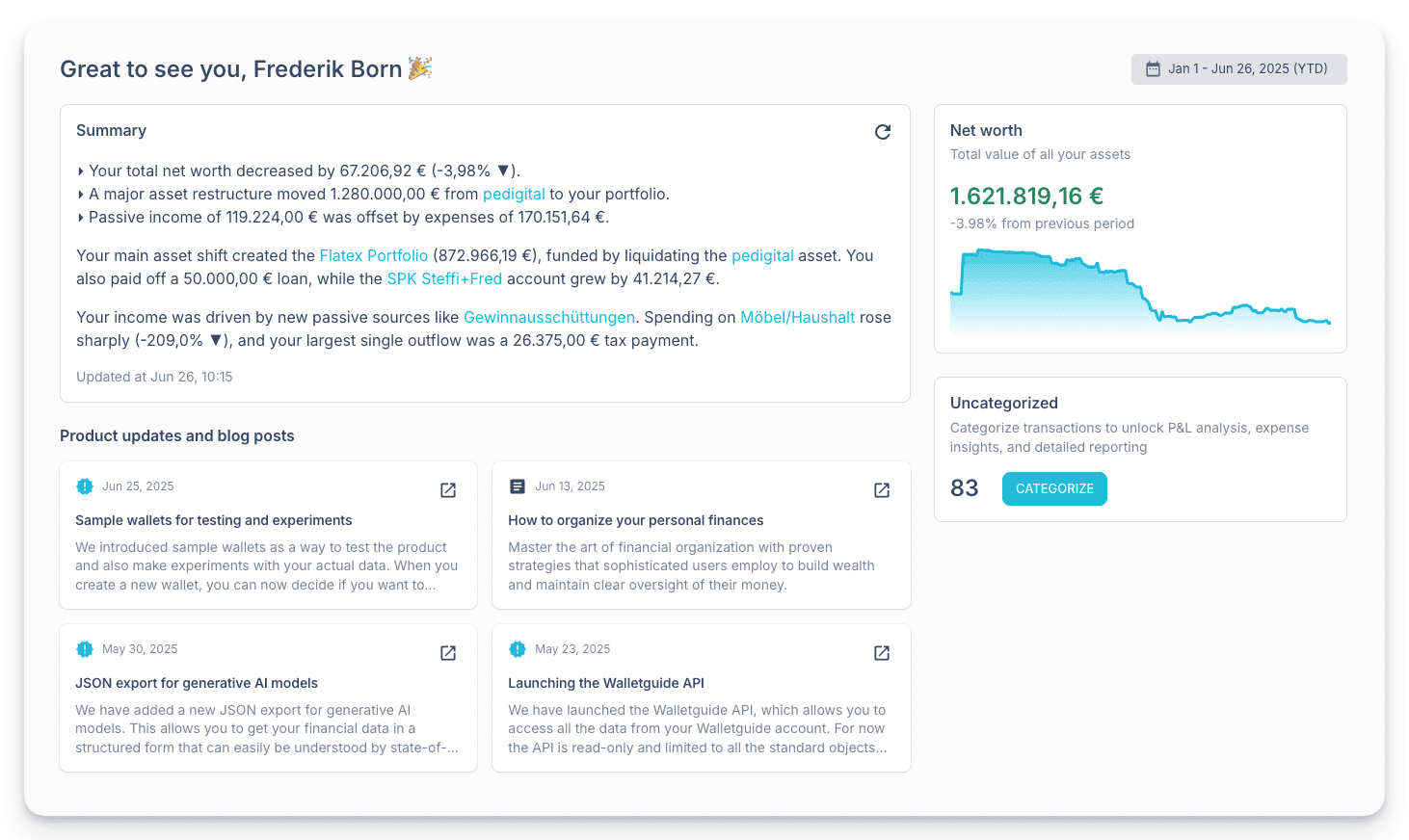Click the badge icon beside May 30, 2025
This screenshot has width=1409, height=840.
pyautogui.click(x=85, y=649)
